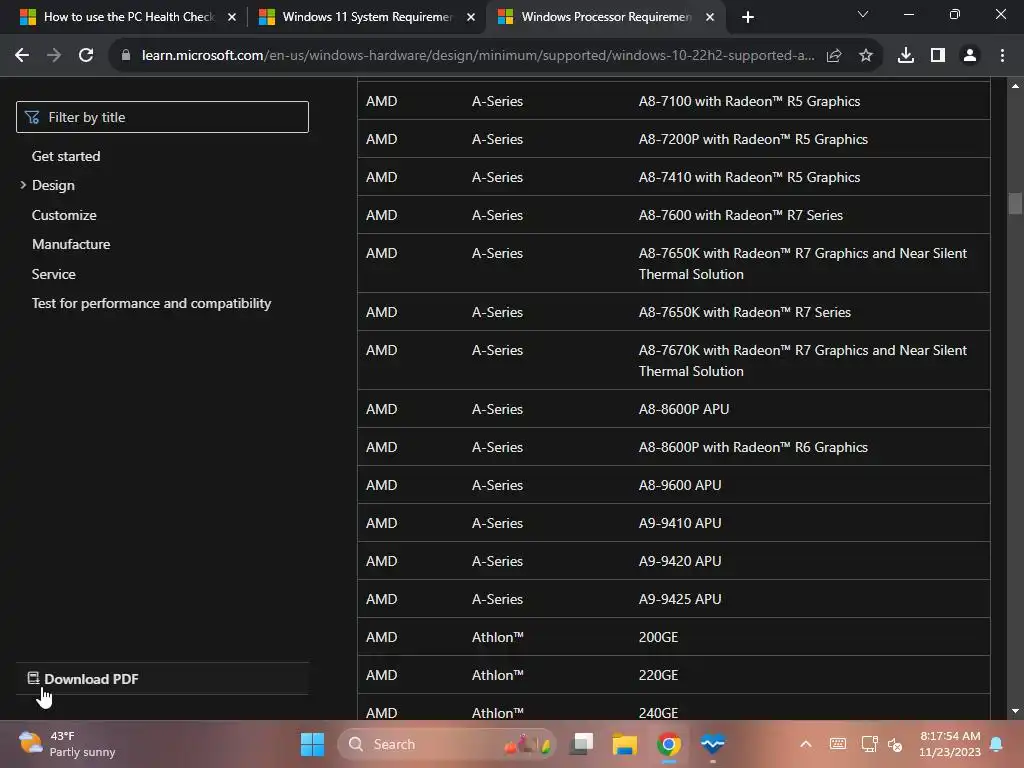Open Service in sidebar
The image size is (1024, 768).
pos(54,274)
